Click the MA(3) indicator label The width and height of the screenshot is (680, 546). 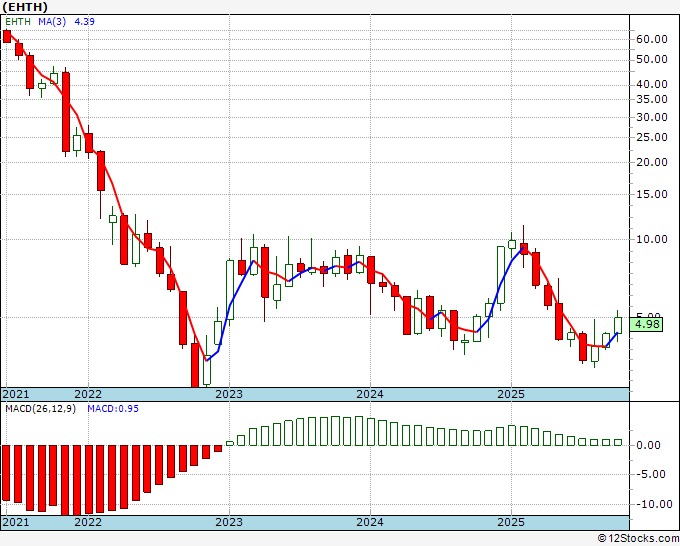point(52,21)
